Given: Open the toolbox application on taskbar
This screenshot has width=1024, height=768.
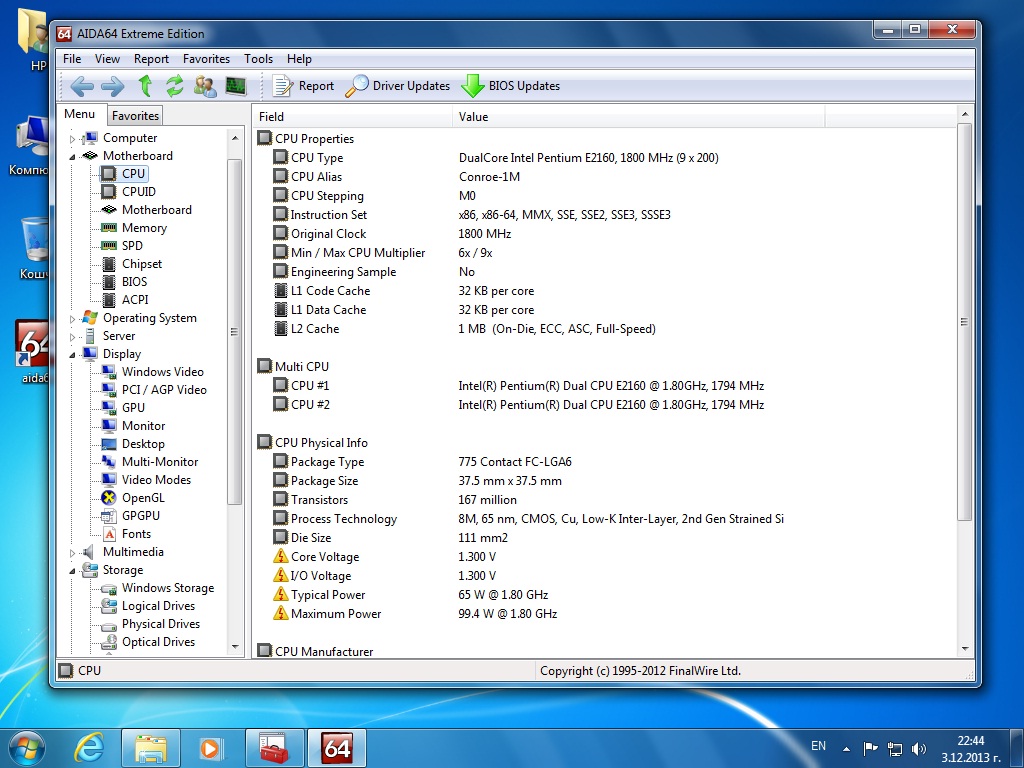Looking at the screenshot, I should (x=274, y=748).
